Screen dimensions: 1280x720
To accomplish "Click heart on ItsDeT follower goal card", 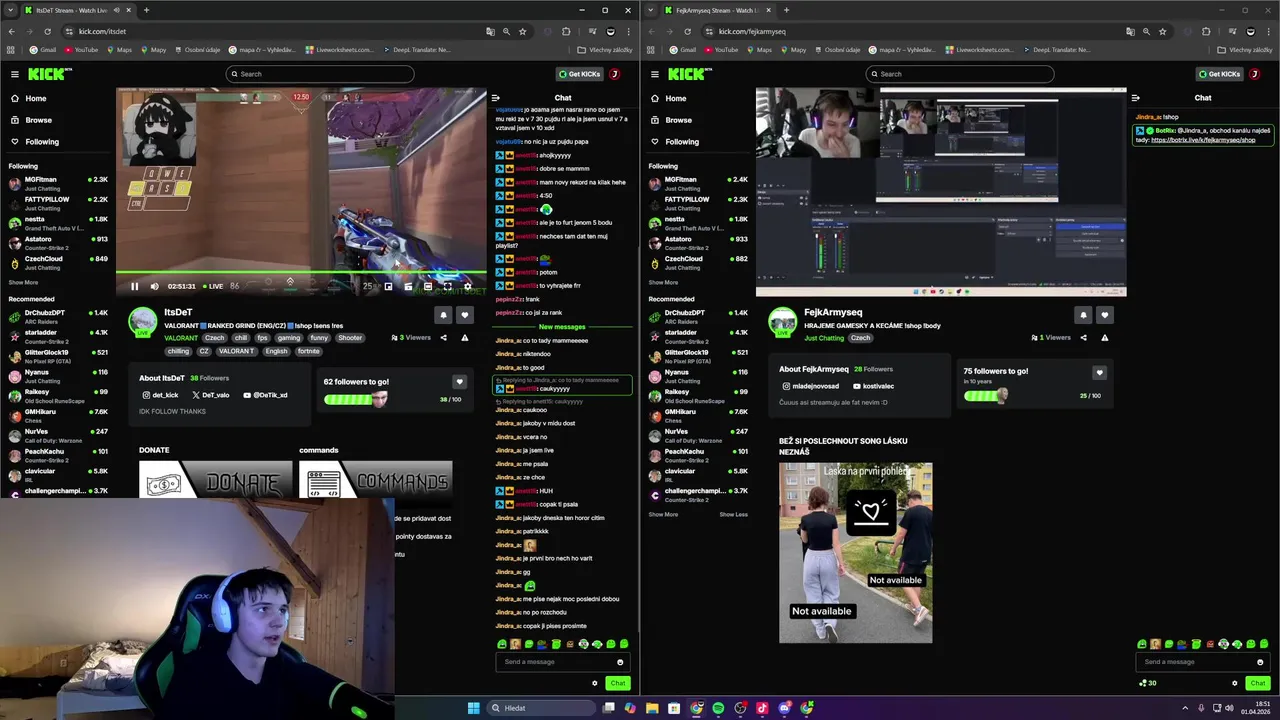I will click(x=459, y=382).
